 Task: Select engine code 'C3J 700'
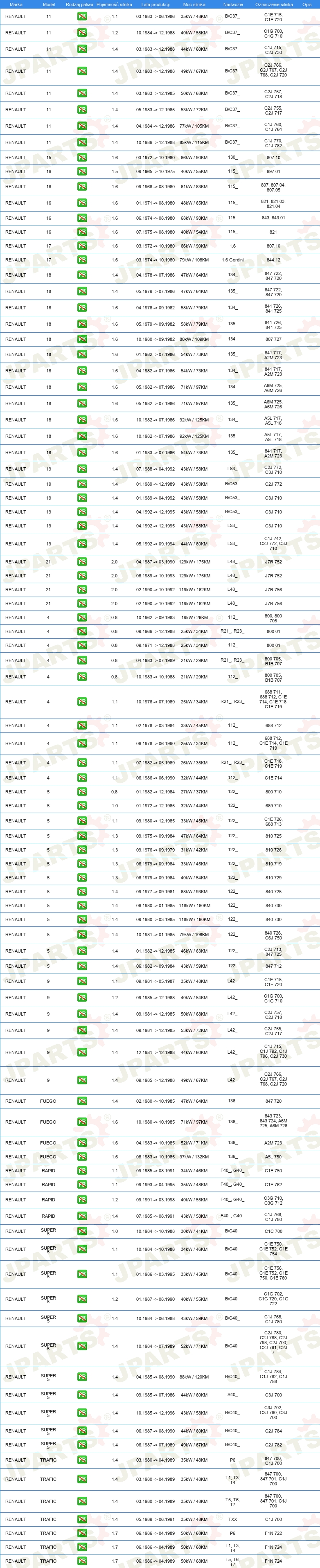(x=273, y=1395)
